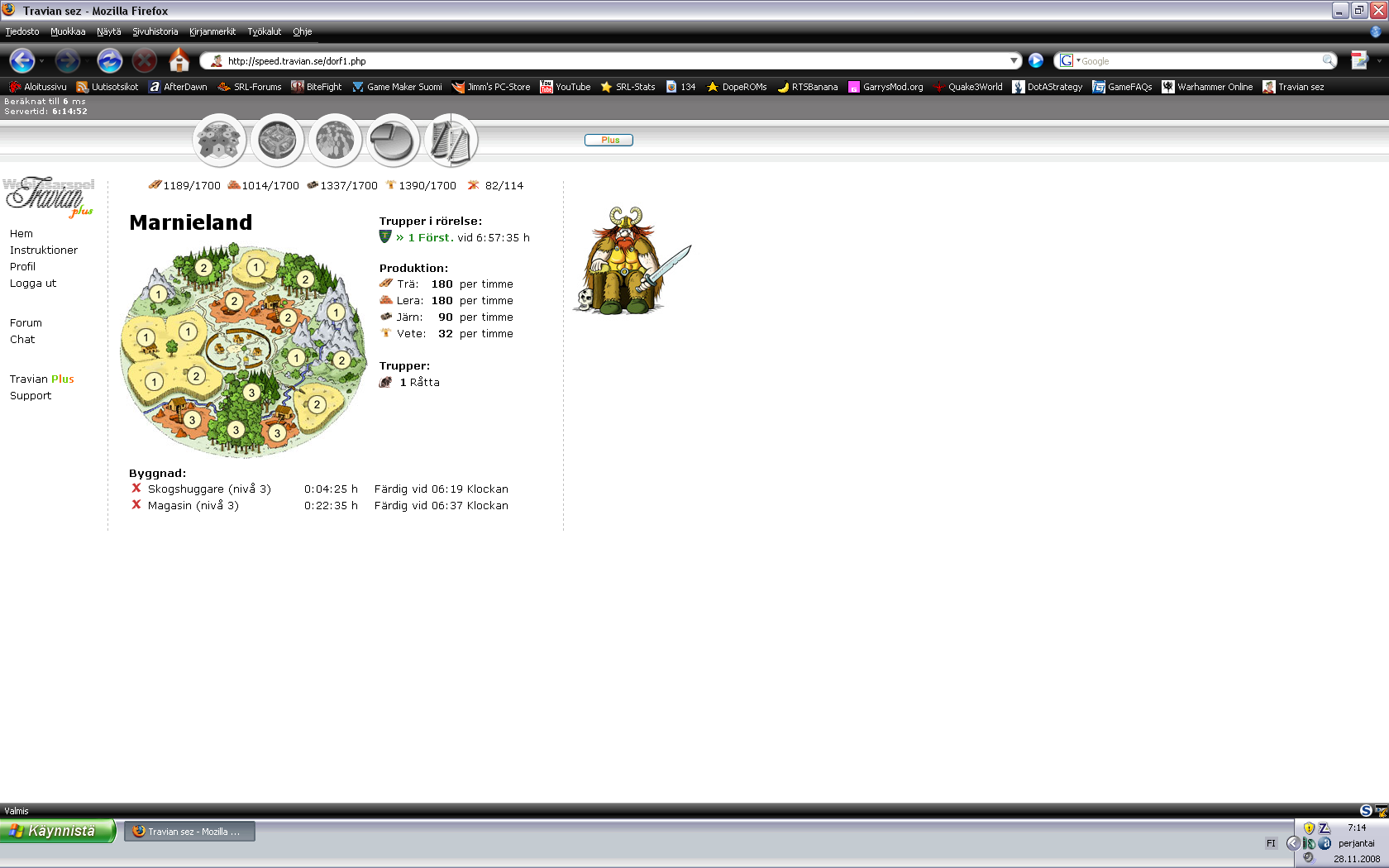
Task: Open the village center icon
Action: click(277, 141)
